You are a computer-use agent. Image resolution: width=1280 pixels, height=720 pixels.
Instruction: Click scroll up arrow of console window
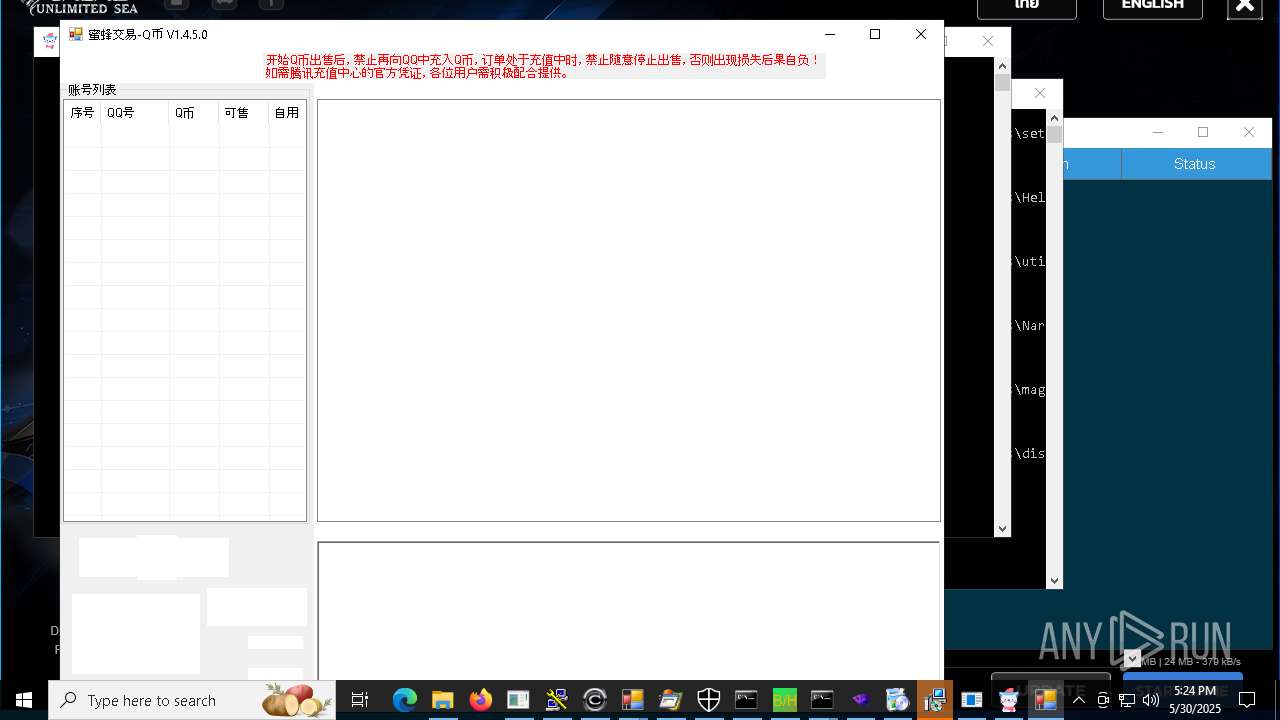click(x=1003, y=66)
